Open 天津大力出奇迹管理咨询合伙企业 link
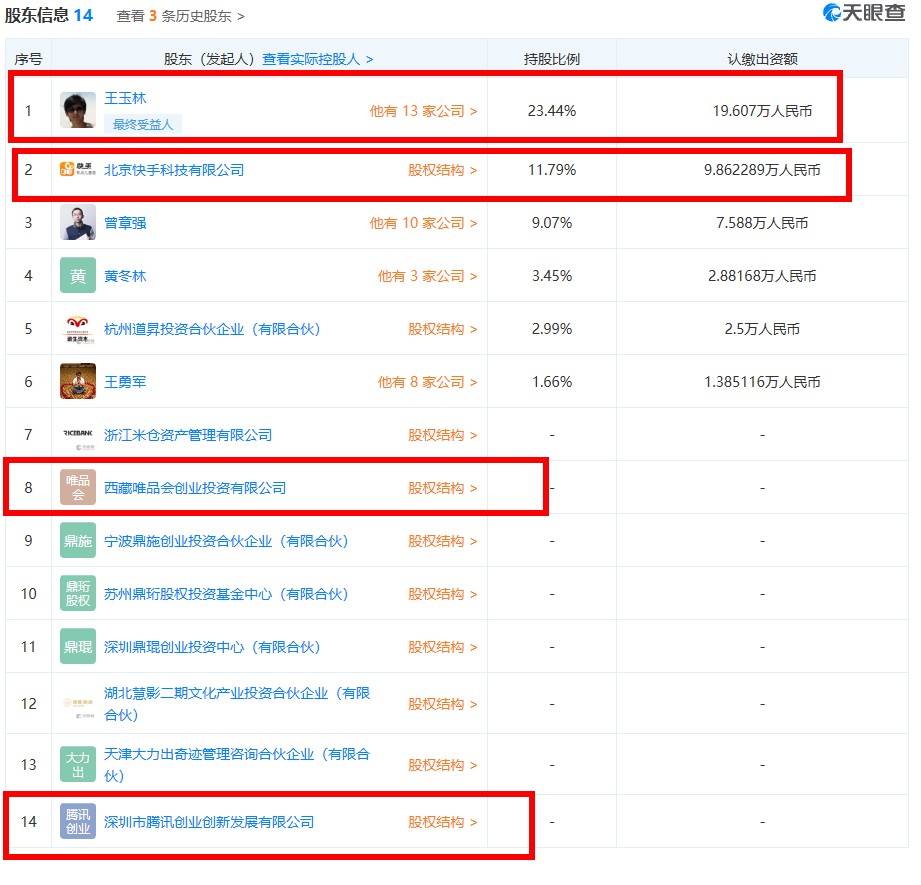This screenshot has height=885, width=921. (x=237, y=765)
